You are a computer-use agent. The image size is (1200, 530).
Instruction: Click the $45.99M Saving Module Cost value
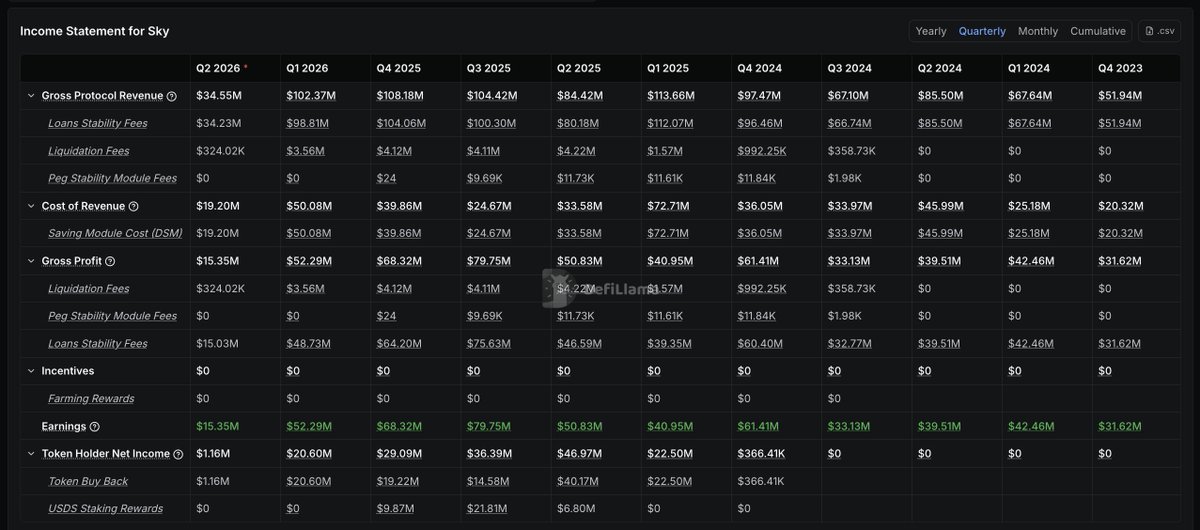pos(940,233)
